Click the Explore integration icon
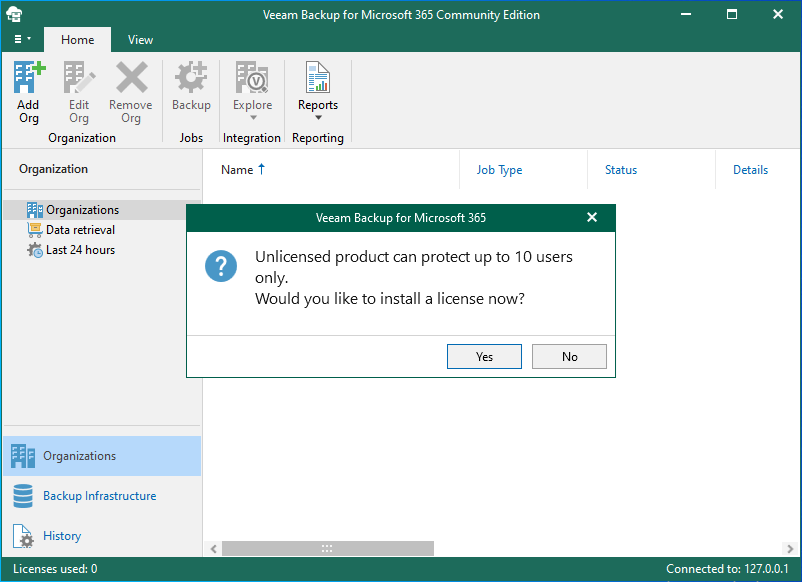 [x=252, y=77]
